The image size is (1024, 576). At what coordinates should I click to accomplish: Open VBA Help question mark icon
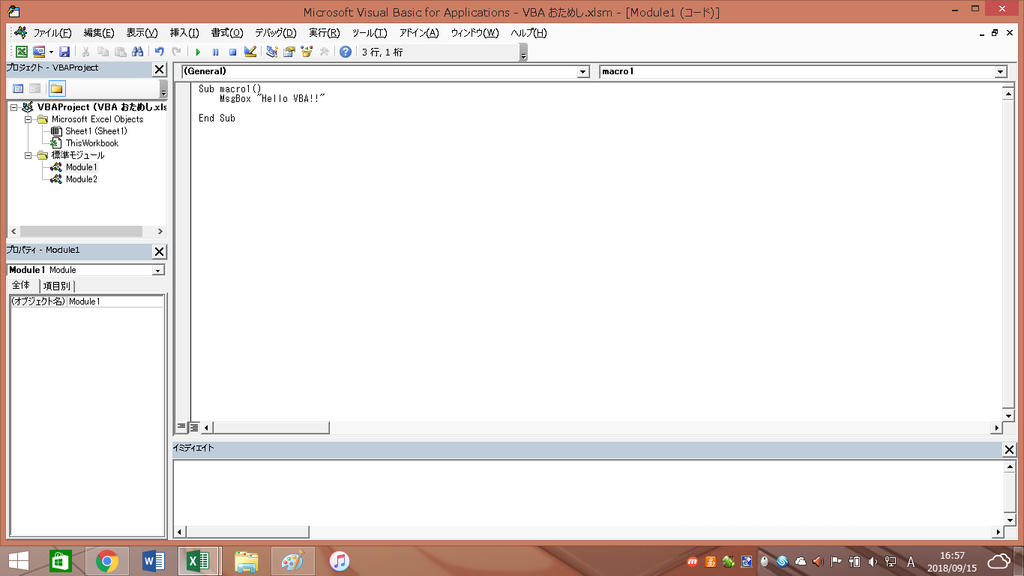tap(345, 52)
